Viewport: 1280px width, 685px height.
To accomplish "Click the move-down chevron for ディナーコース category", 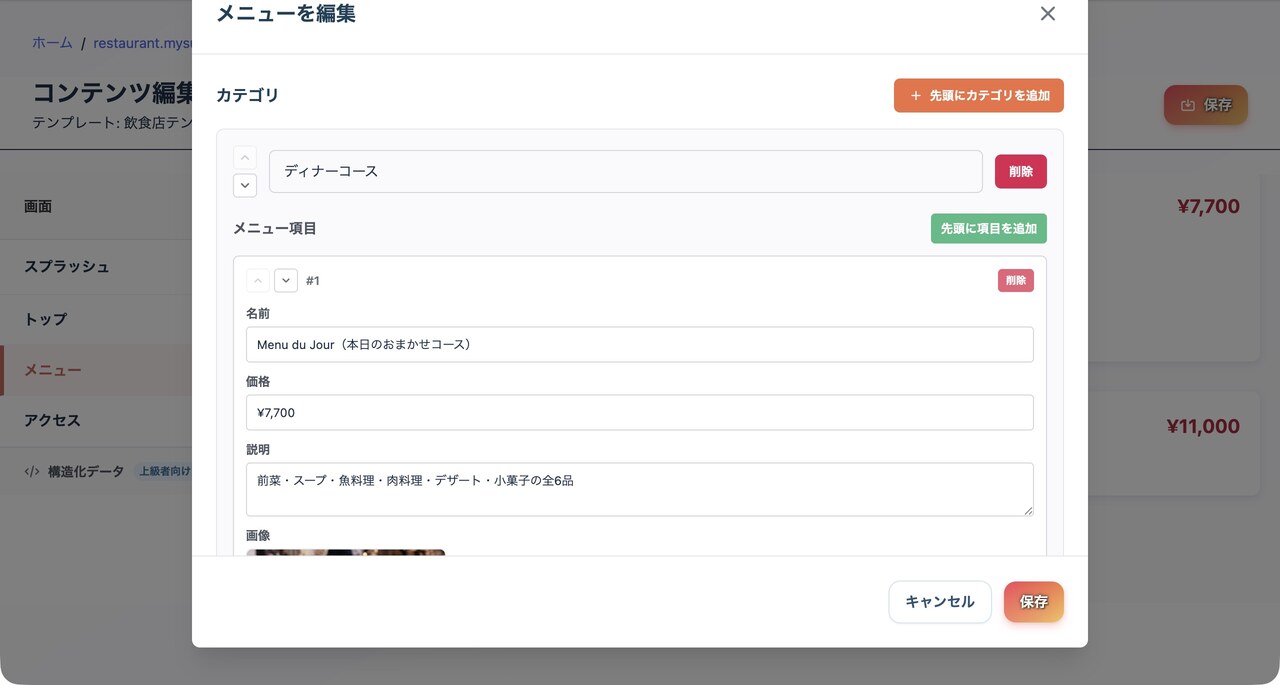I will pos(244,185).
